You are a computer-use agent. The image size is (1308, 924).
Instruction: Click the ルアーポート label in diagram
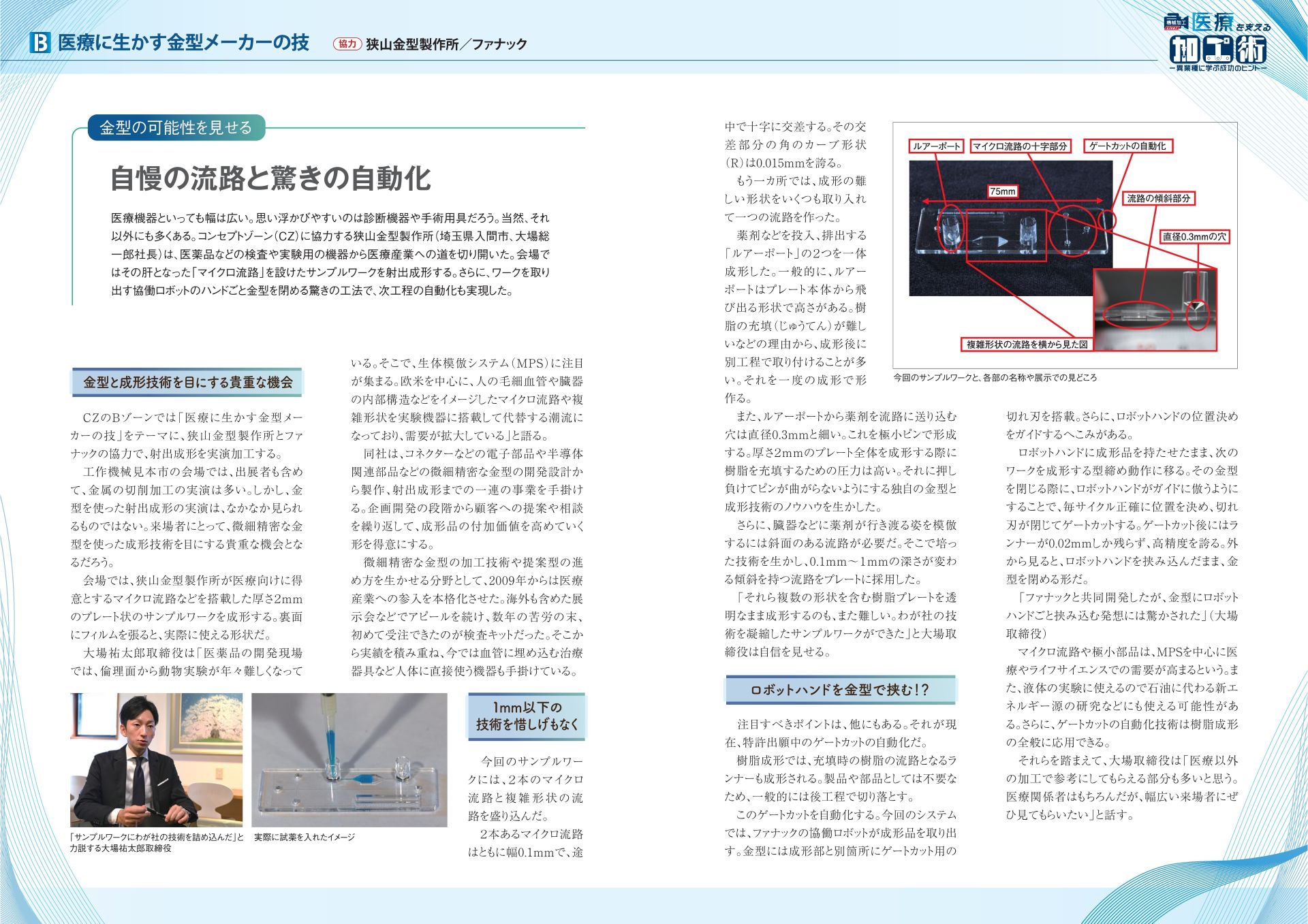tap(936, 146)
